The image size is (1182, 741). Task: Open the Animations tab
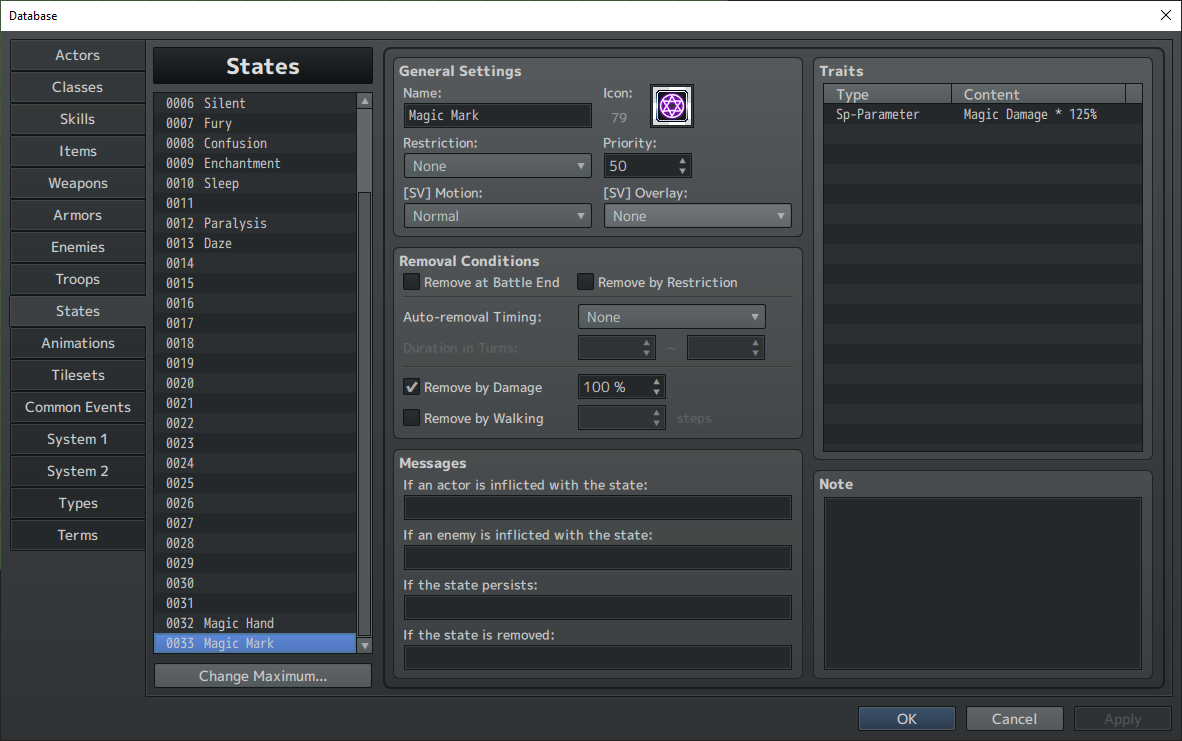point(78,343)
